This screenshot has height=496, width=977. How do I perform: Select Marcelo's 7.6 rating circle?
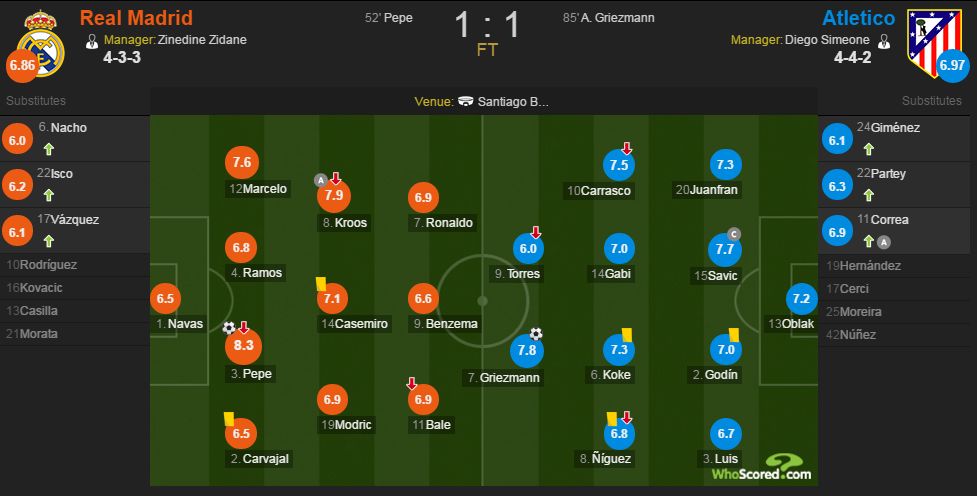point(242,162)
